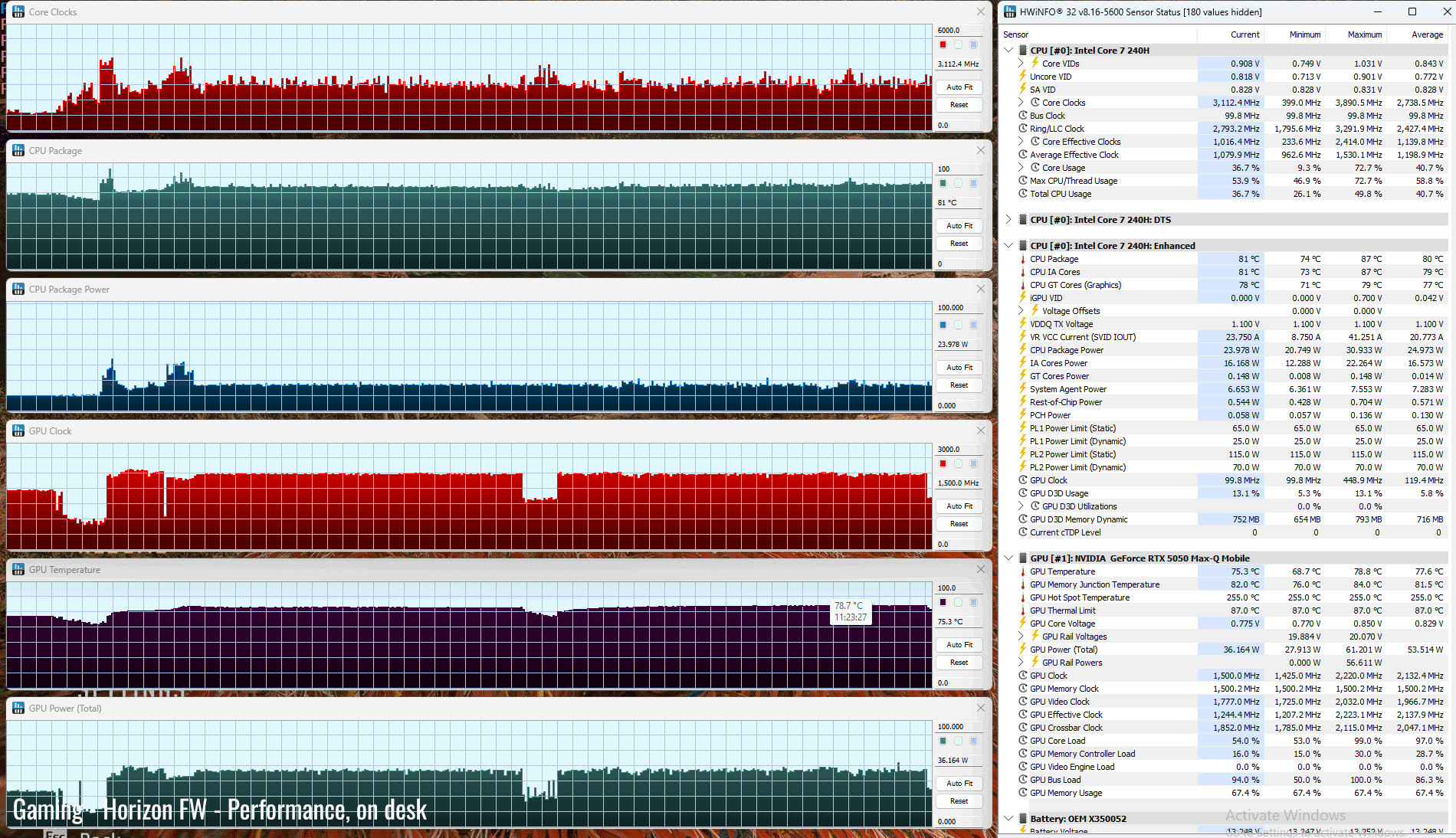Click the lightning icon beside System Agent Power
1456x838 pixels.
click(x=1023, y=389)
